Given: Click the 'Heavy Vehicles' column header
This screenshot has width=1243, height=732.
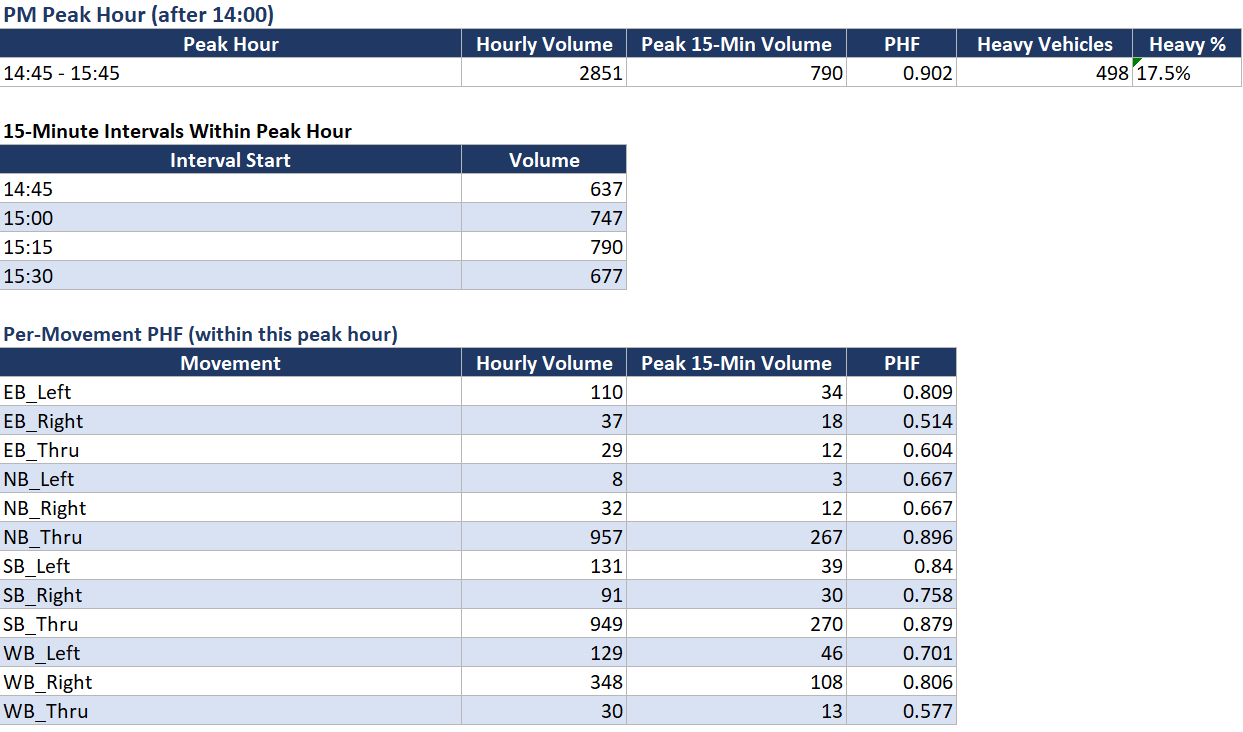Looking at the screenshot, I should [1044, 44].
